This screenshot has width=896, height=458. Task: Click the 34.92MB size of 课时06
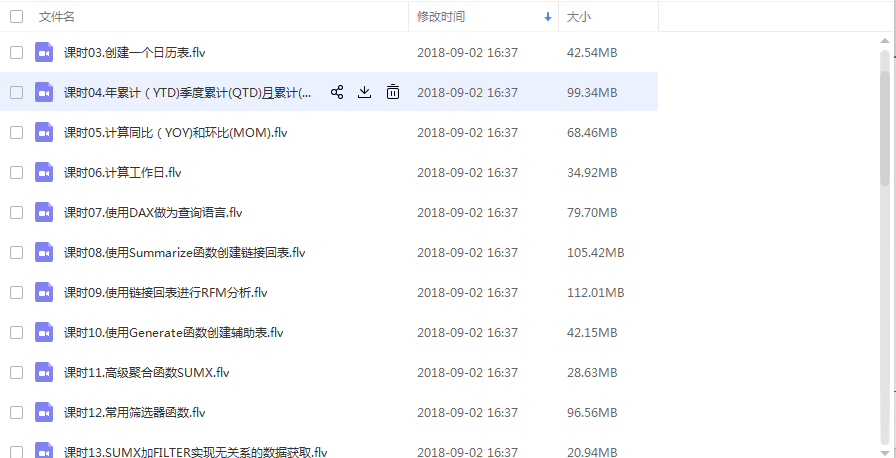coord(592,172)
